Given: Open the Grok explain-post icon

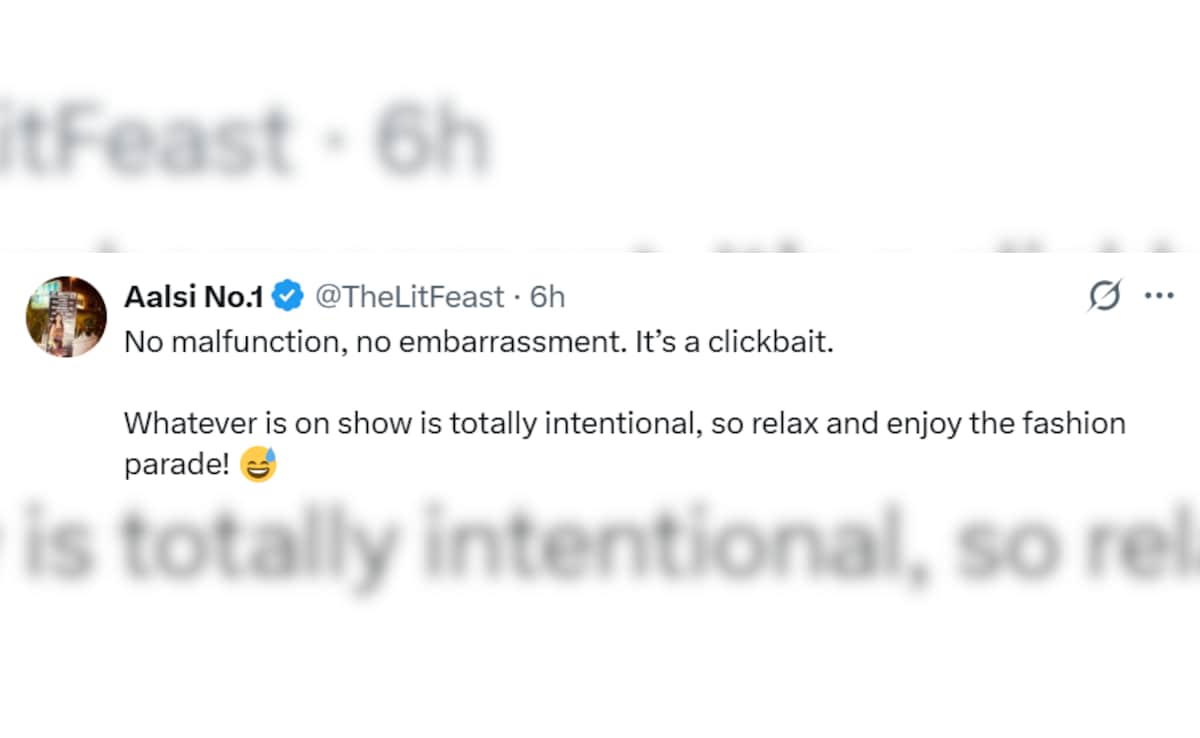Looking at the screenshot, I should click(x=1104, y=296).
